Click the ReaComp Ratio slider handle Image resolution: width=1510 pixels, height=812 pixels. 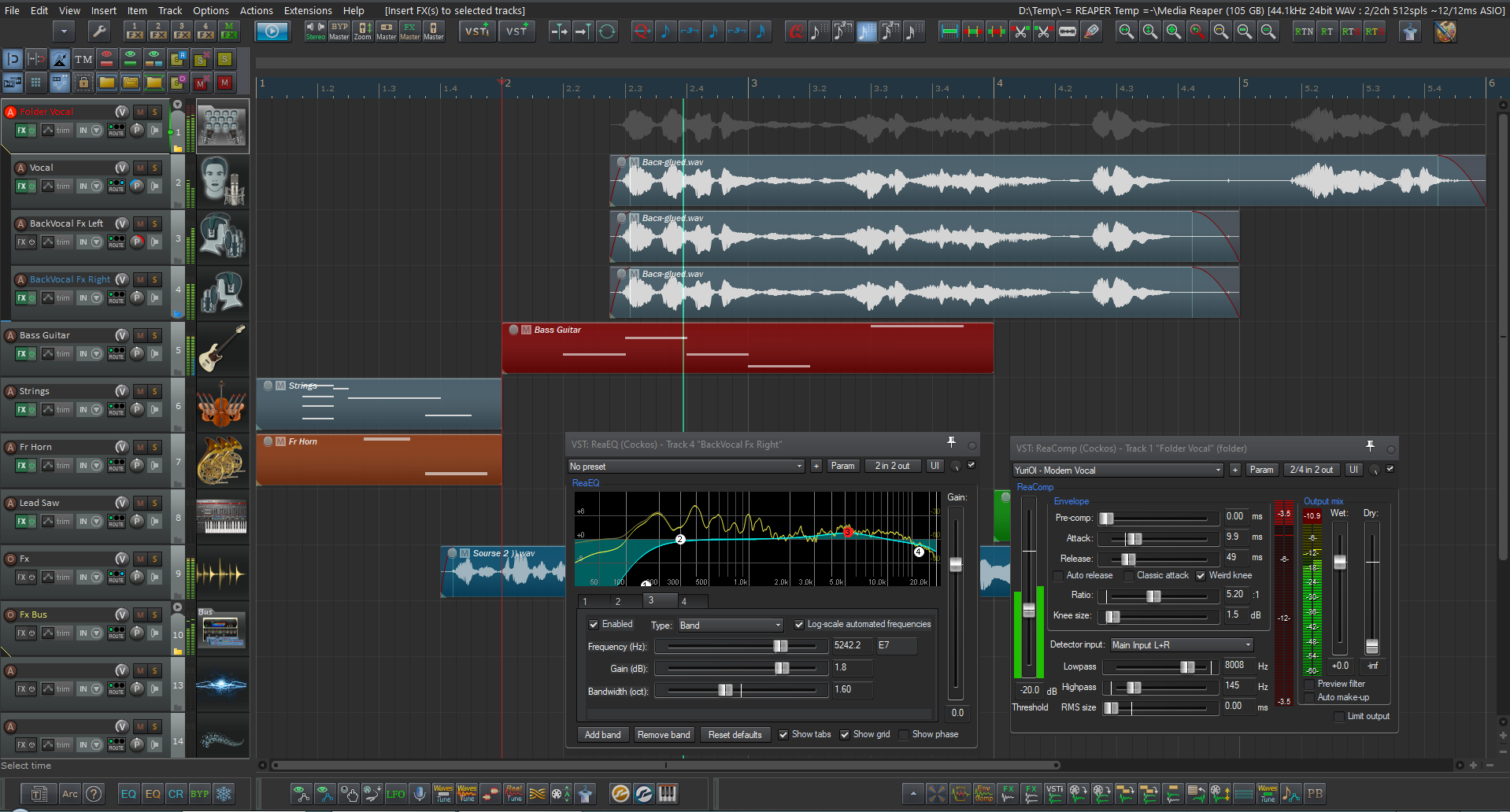1153,596
